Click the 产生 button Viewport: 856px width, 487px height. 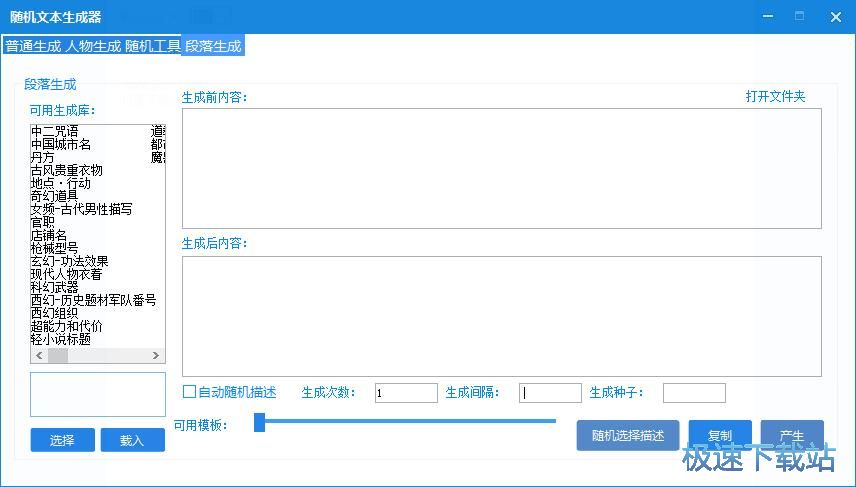point(792,435)
